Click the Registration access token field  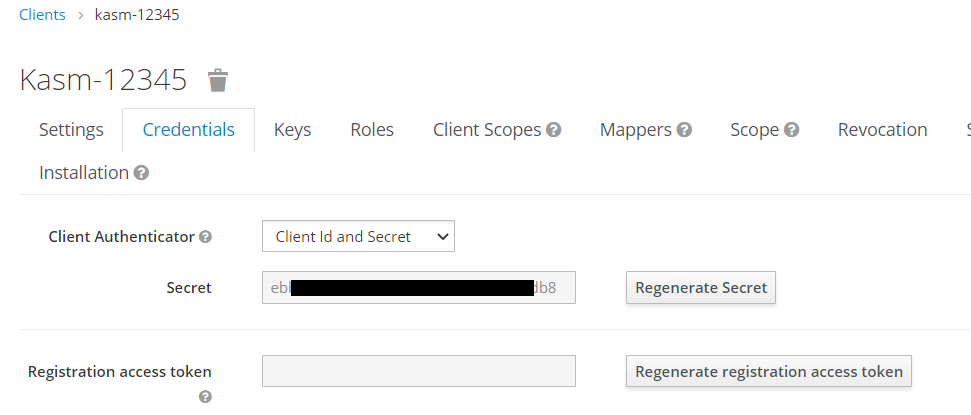(x=418, y=371)
